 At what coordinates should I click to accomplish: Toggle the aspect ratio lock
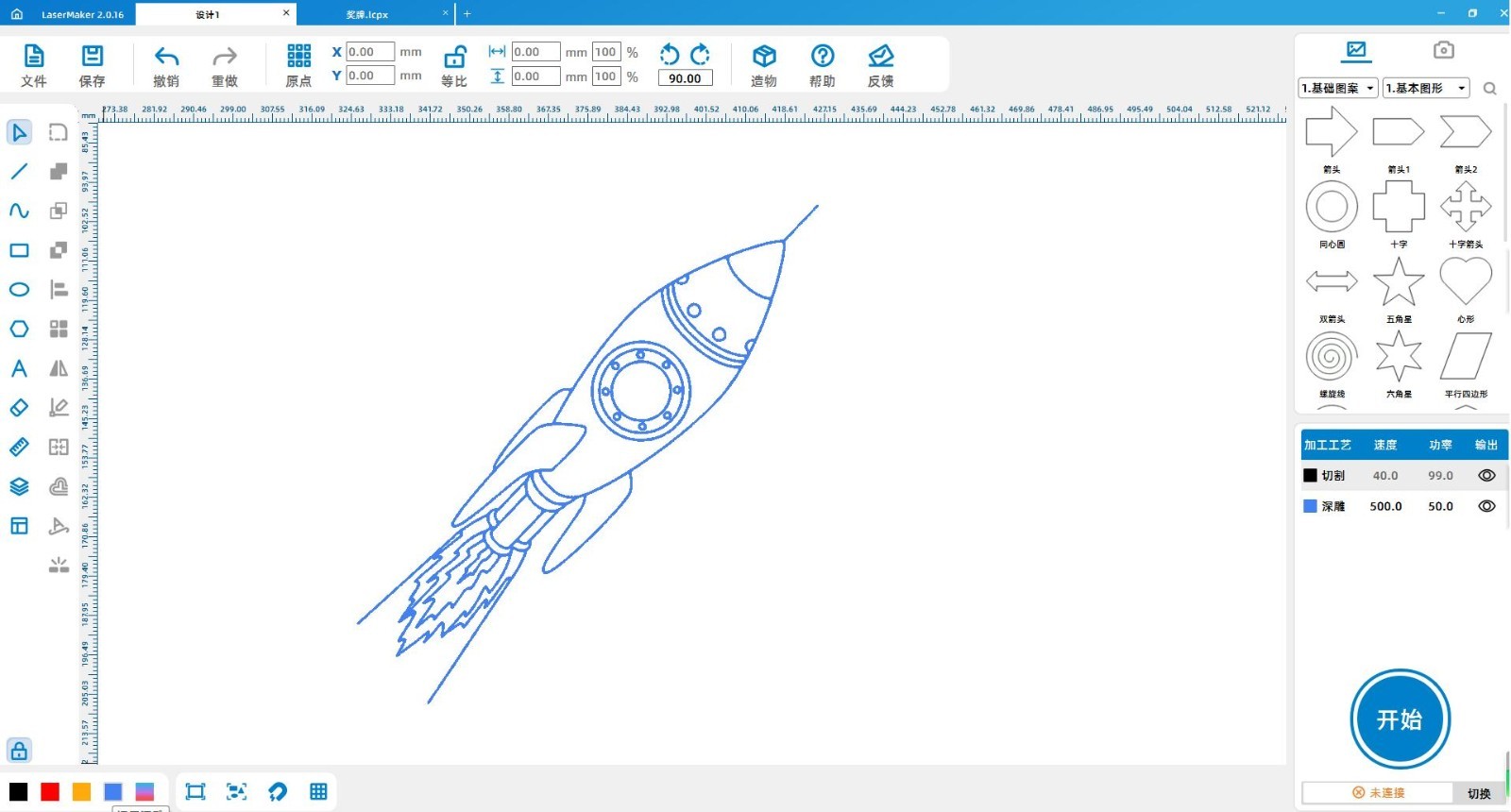pos(454,66)
